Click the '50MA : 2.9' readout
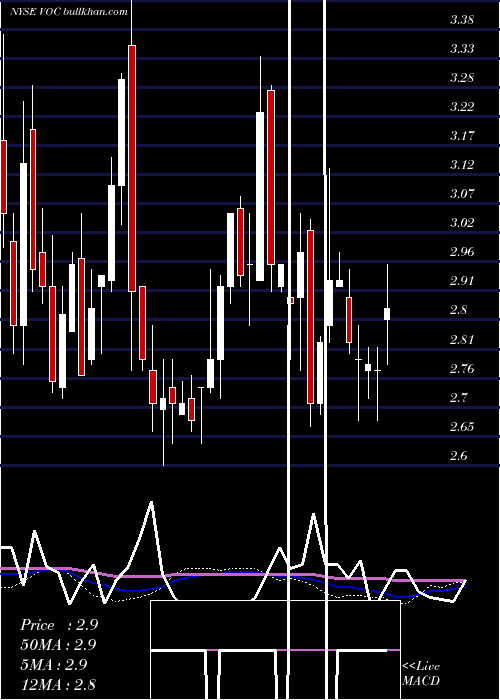Viewport: 500px width, 700px height. tap(58, 645)
